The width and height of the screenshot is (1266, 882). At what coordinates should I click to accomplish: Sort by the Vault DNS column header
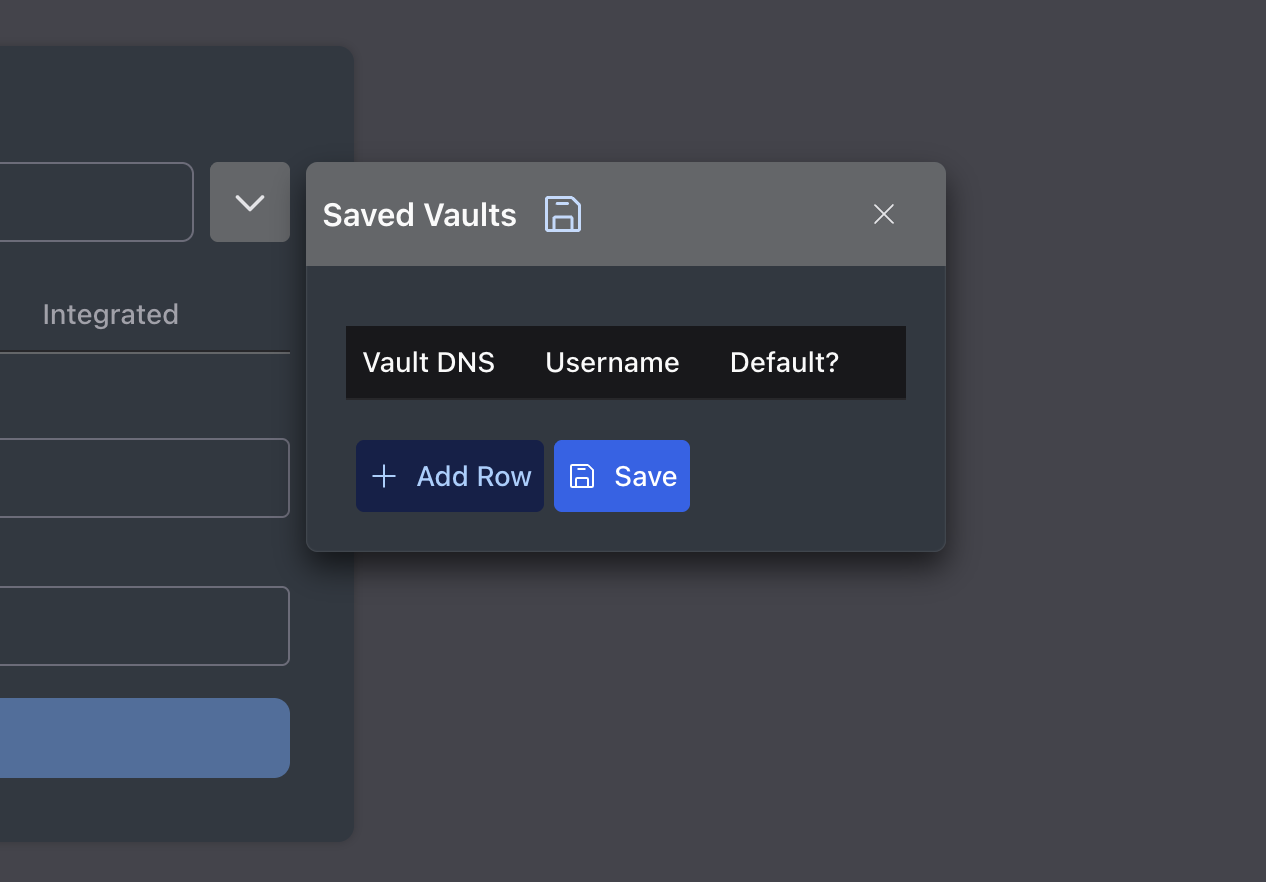tap(428, 362)
